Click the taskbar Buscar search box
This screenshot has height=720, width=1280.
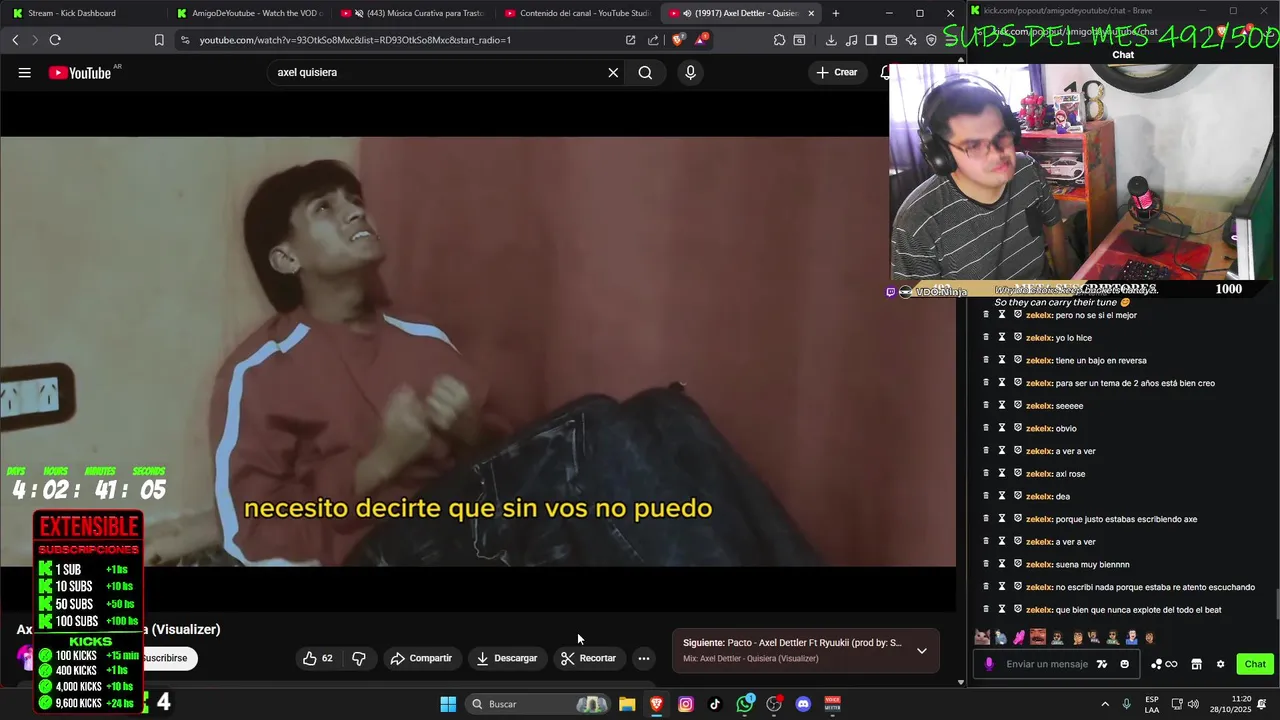pyautogui.click(x=539, y=704)
